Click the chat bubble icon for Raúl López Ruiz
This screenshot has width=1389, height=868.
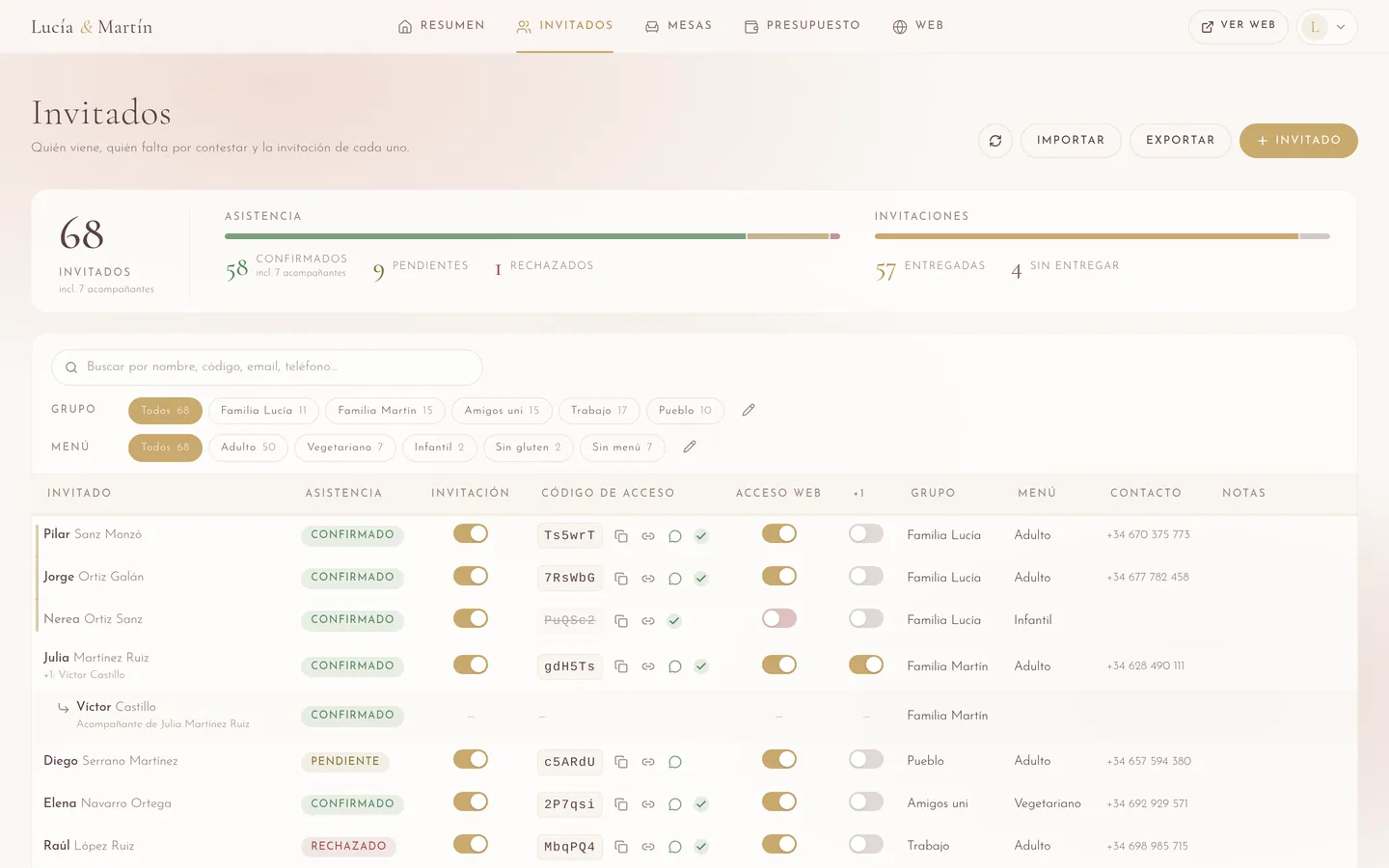(675, 847)
